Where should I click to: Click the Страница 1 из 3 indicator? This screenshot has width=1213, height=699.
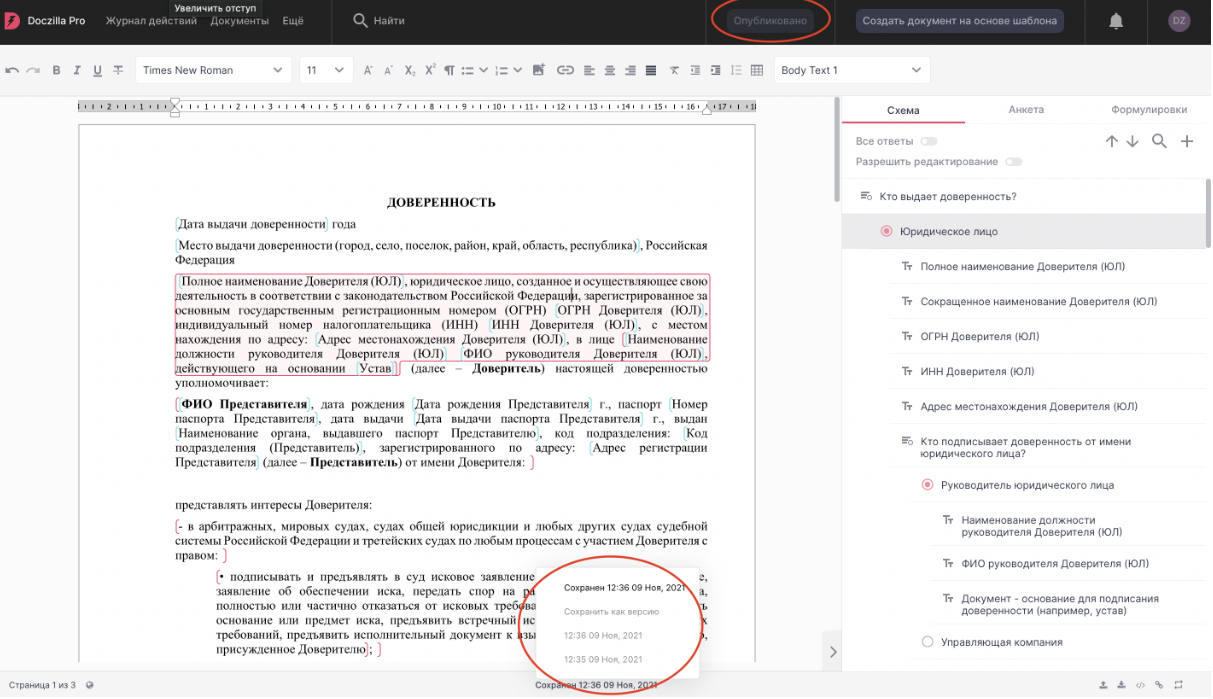point(41,685)
